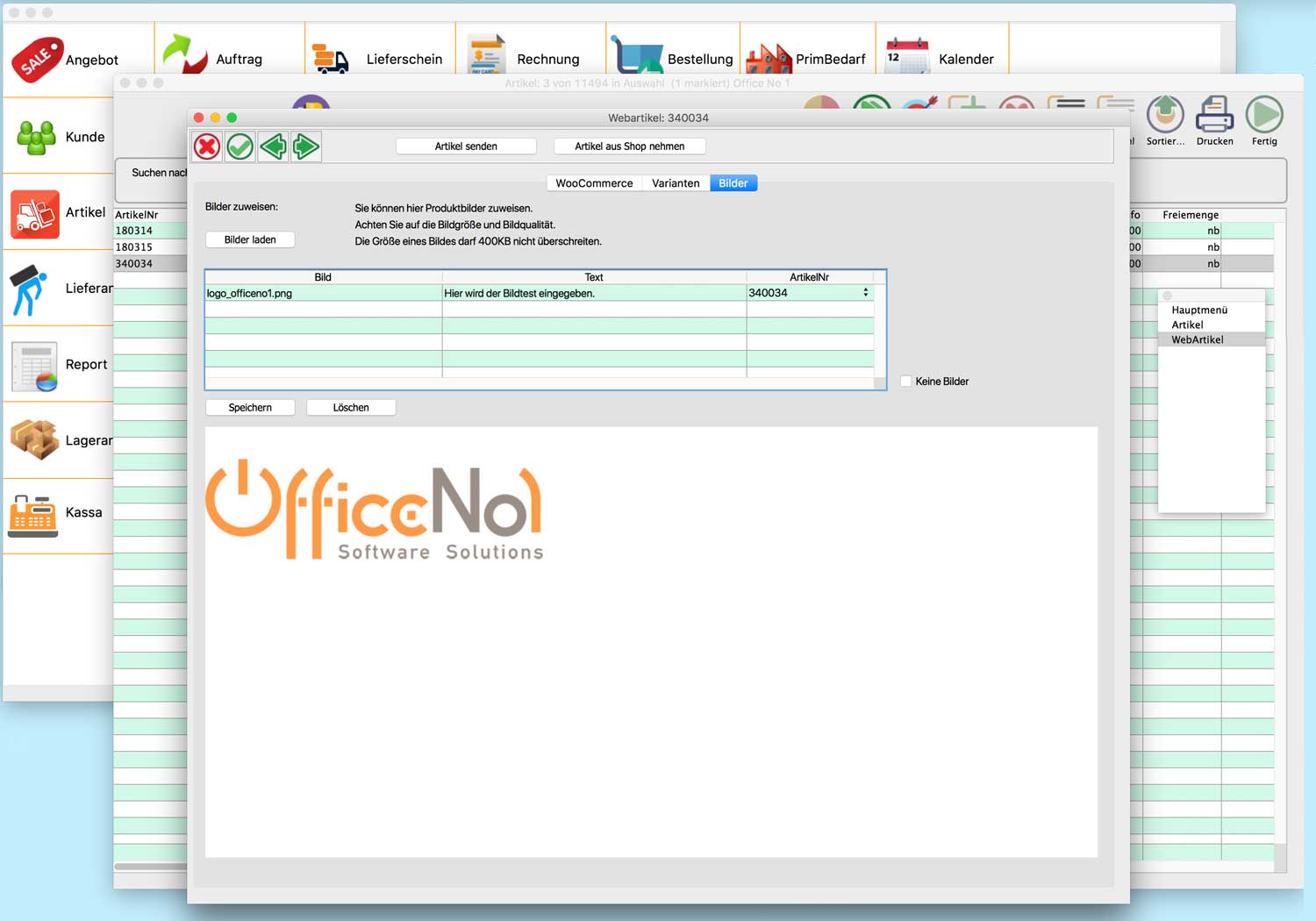Open PrimBedarf factory icon

pos(769,59)
